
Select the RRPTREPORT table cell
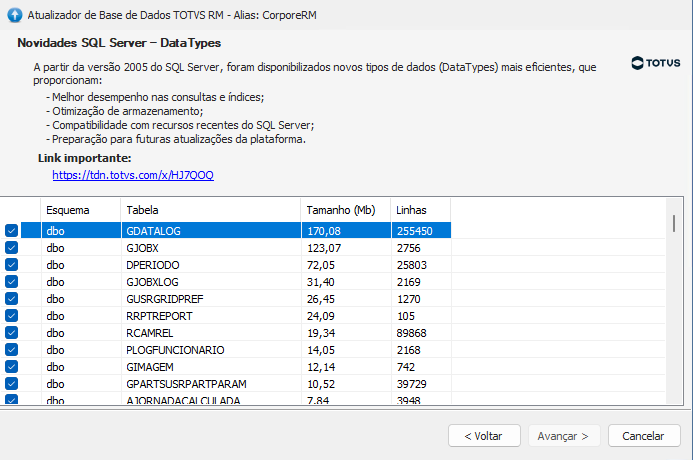coord(211,316)
